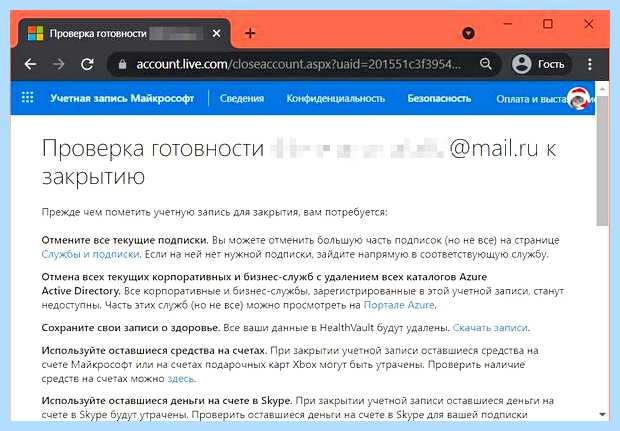The image size is (620, 431).
Task: Click Учетная запись Майкрософт header link
Action: click(122, 98)
